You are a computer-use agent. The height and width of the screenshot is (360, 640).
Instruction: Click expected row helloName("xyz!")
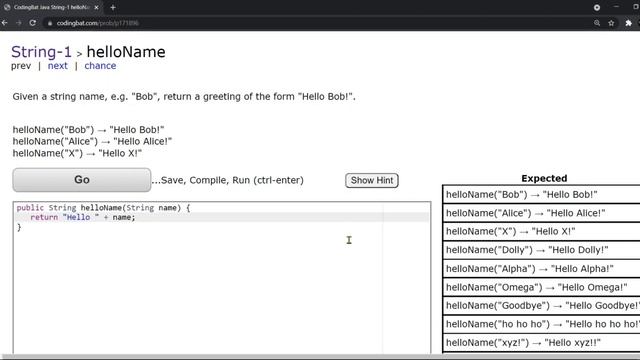(541, 342)
